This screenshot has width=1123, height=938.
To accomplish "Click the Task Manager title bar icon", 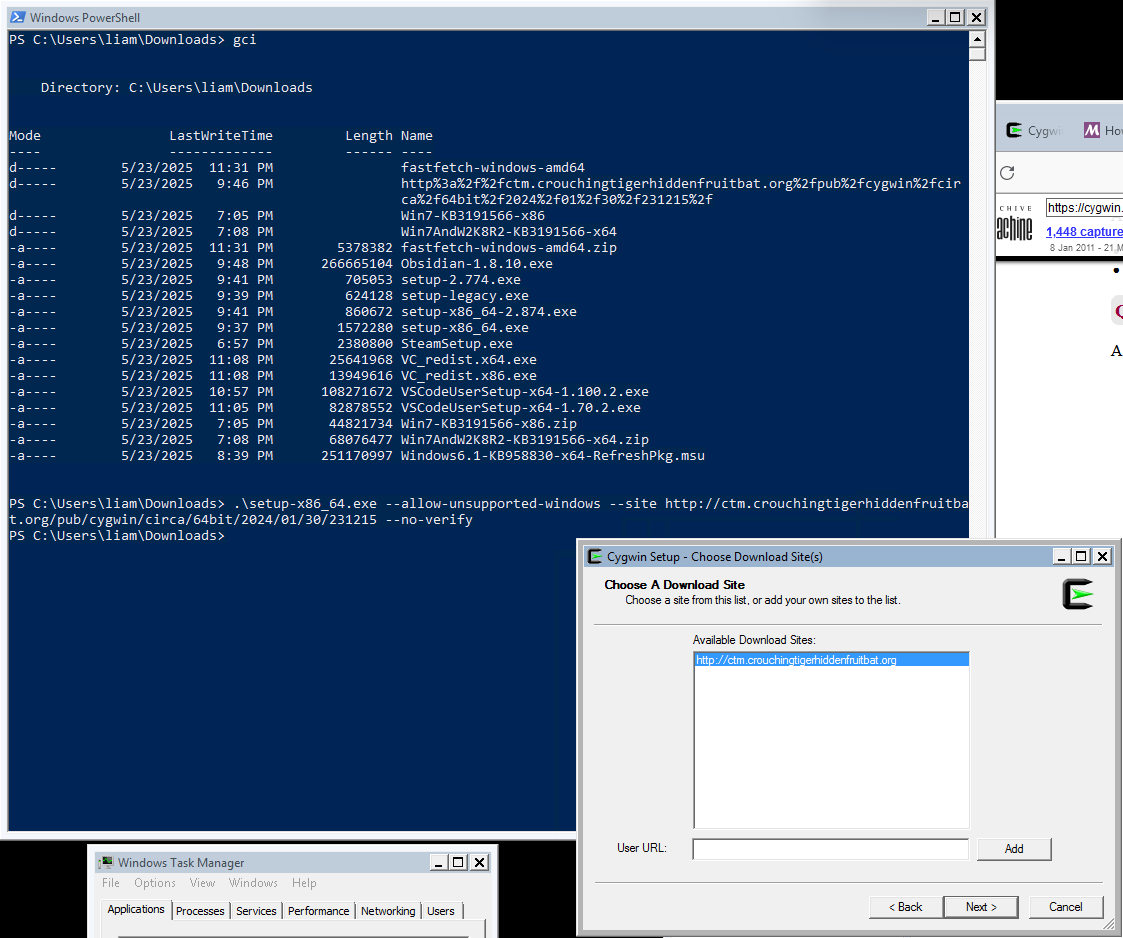I will (x=106, y=862).
